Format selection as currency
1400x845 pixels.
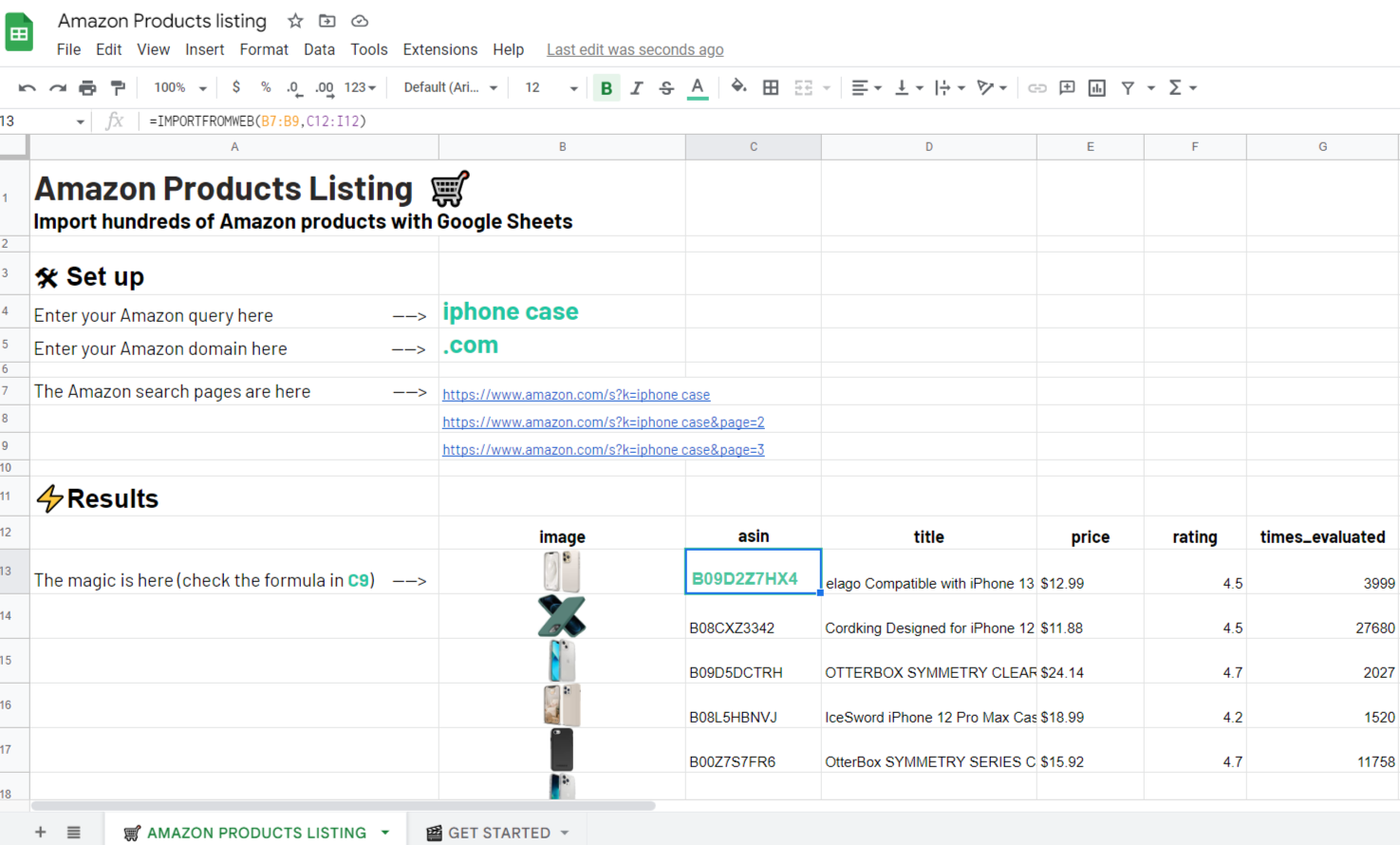(x=235, y=87)
